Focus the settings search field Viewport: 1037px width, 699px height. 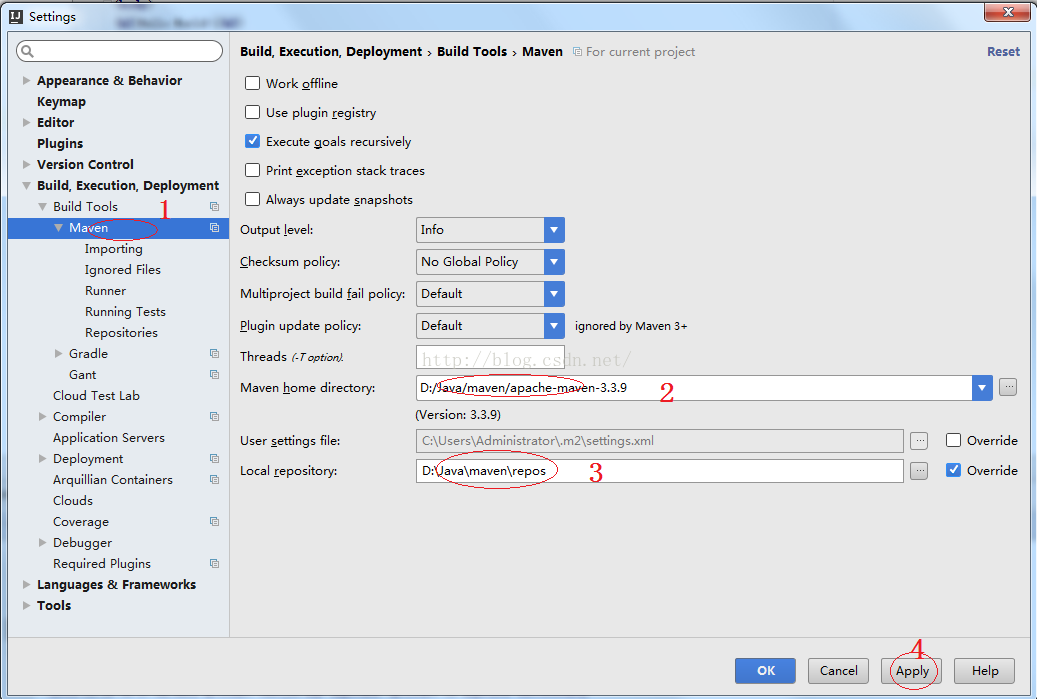tap(120, 51)
